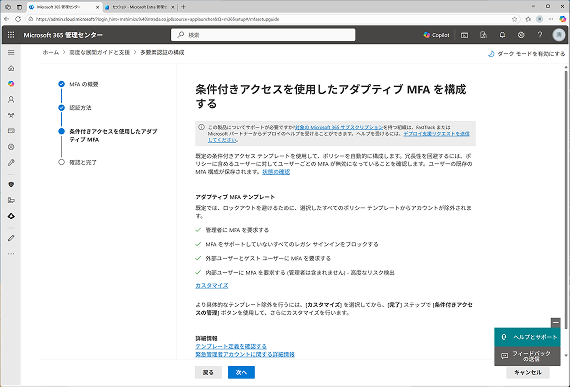Open a new browser tab
This screenshot has width=570, height=387.
click(x=183, y=7)
